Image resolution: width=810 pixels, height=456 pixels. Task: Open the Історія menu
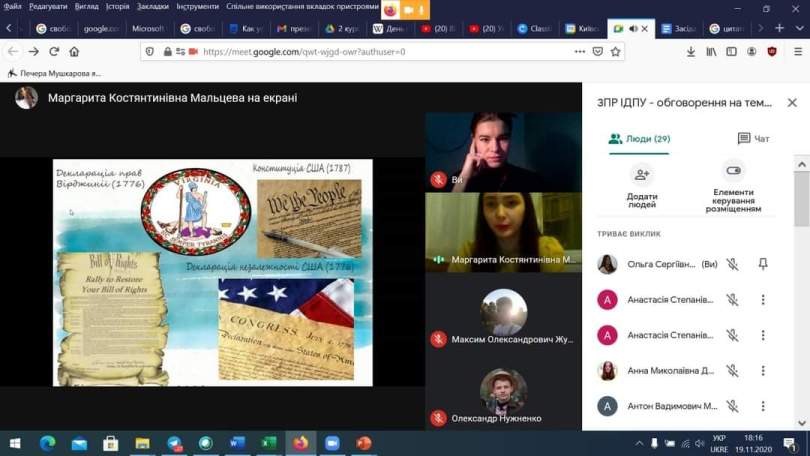tap(118, 6)
